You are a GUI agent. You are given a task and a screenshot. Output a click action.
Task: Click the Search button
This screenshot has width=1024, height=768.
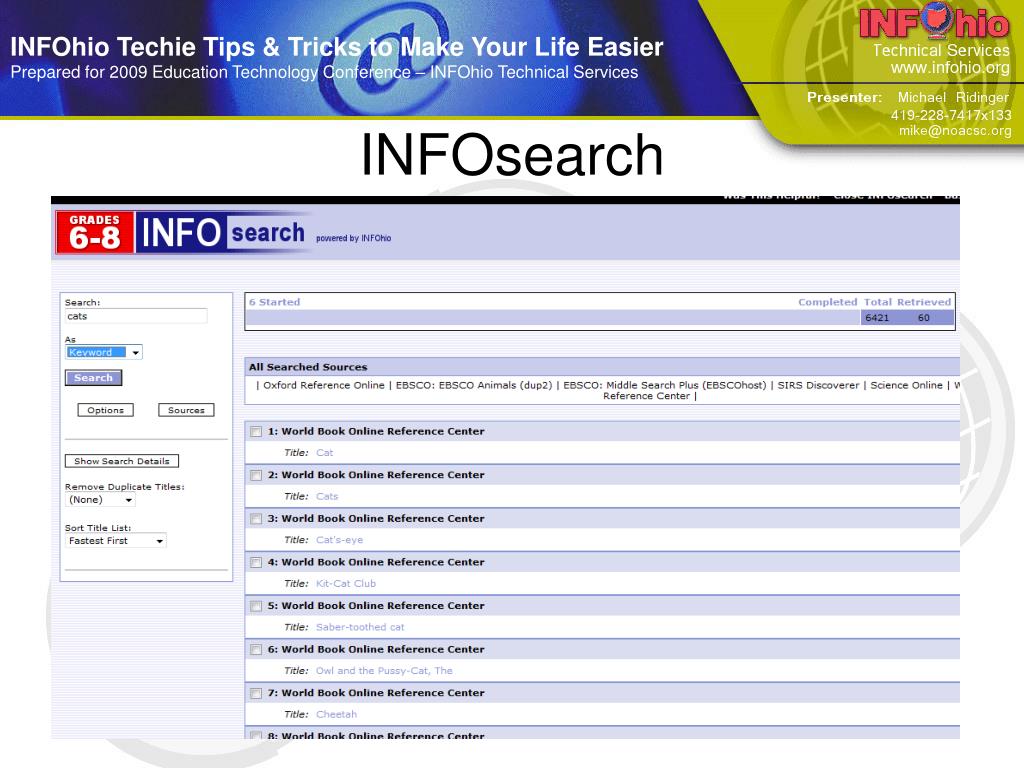(x=93, y=378)
